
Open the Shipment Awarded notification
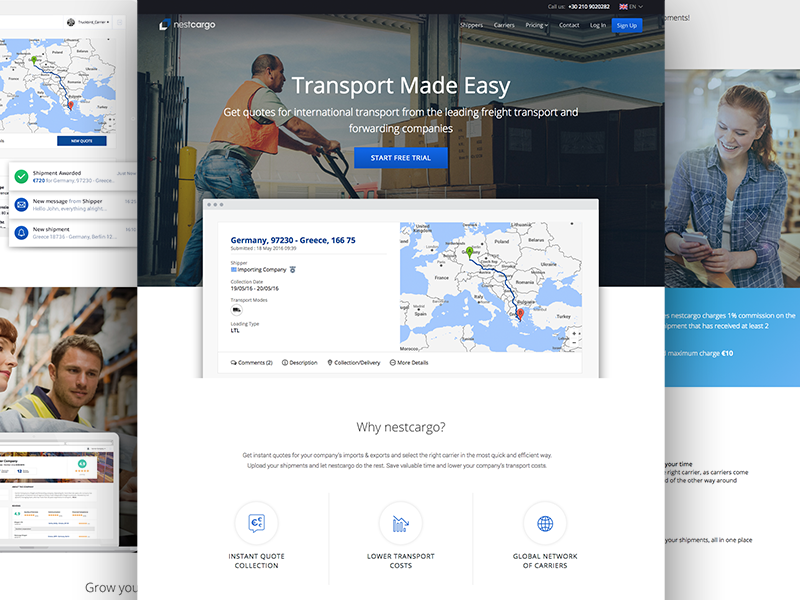tap(73, 177)
